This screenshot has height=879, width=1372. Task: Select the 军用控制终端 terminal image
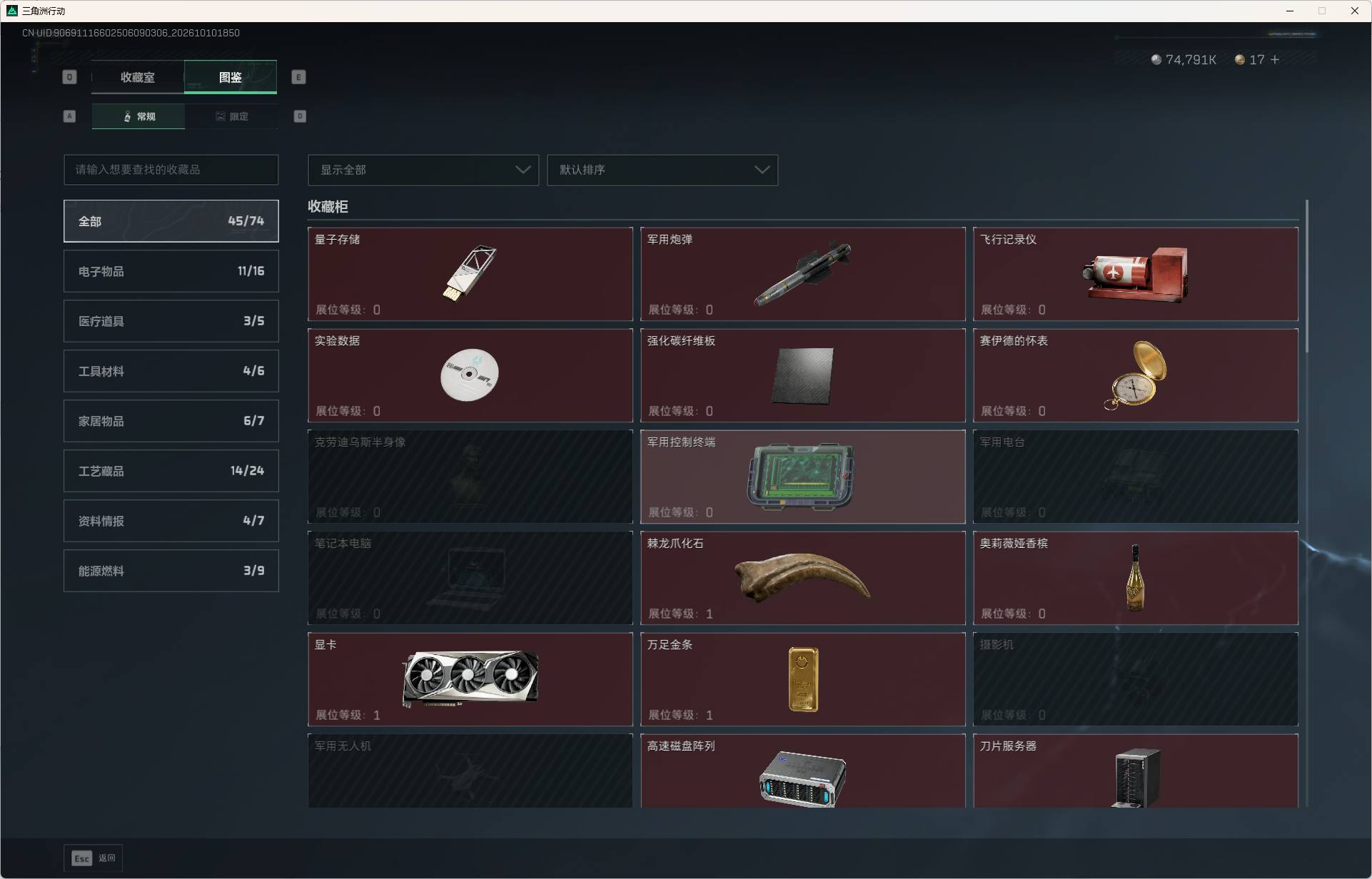(x=801, y=477)
